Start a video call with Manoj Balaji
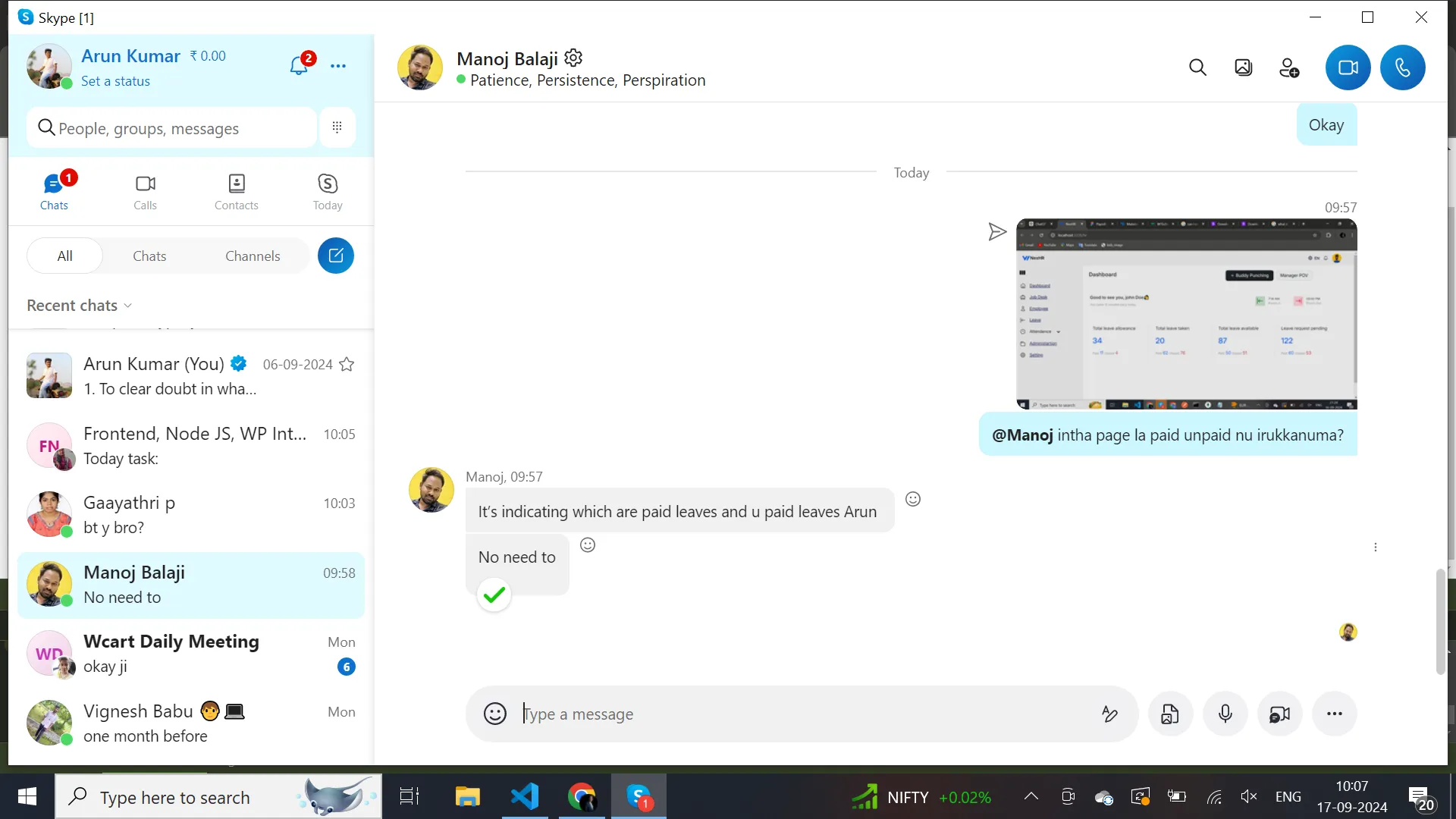The height and width of the screenshot is (819, 1456). (x=1348, y=68)
